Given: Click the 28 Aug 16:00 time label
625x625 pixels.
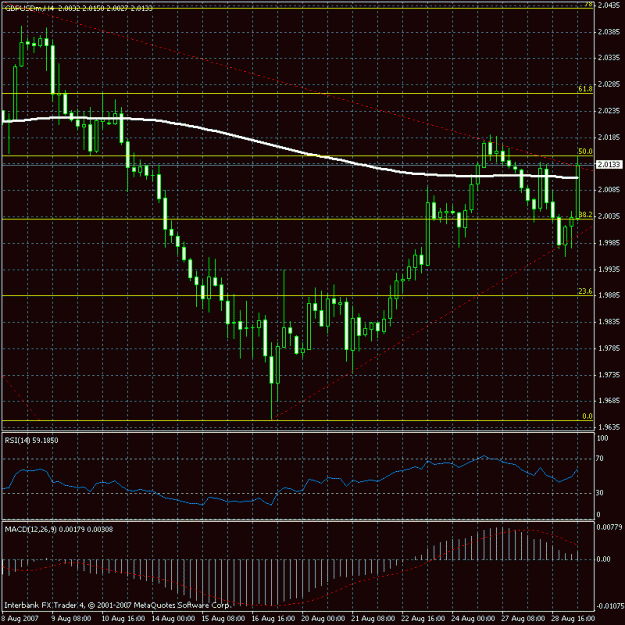Looking at the screenshot, I should [574, 619].
